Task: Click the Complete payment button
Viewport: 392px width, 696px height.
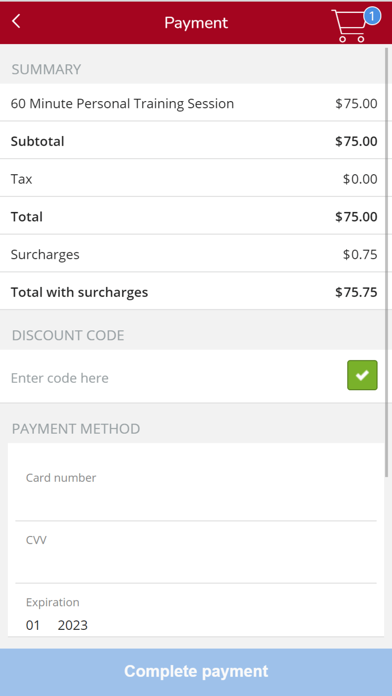Action: click(x=196, y=672)
